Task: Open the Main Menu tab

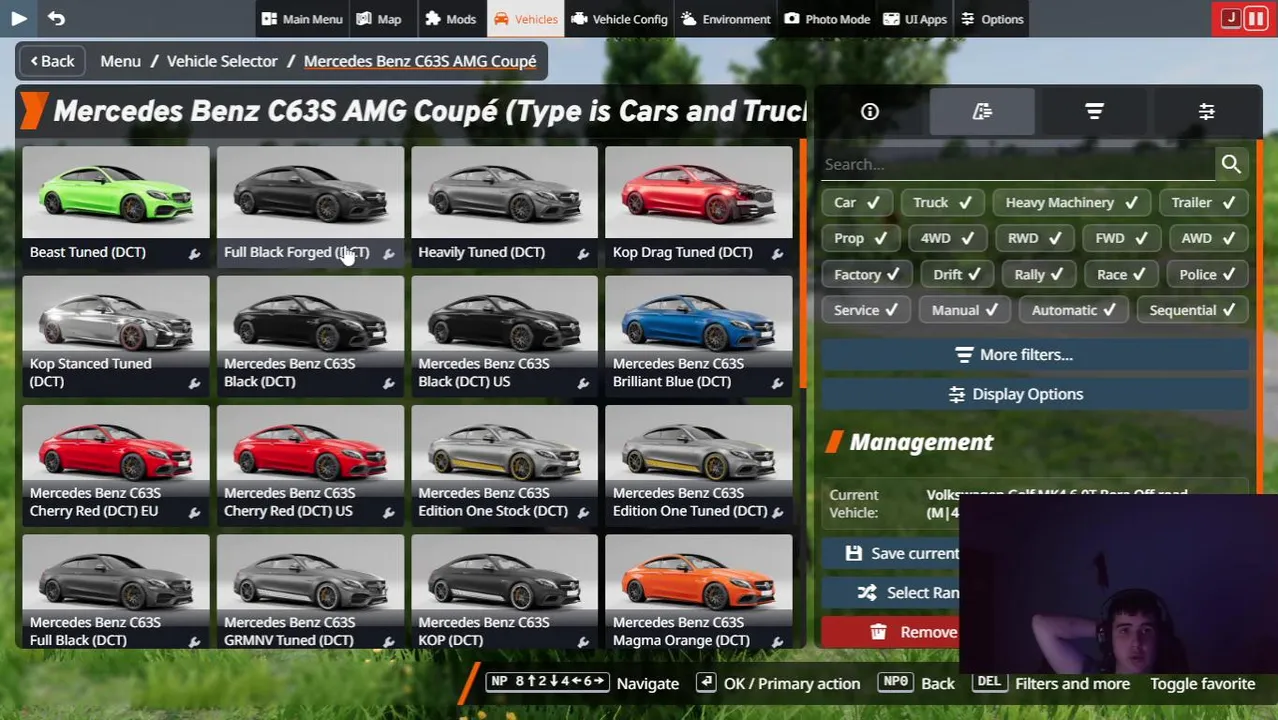Action: click(x=302, y=19)
